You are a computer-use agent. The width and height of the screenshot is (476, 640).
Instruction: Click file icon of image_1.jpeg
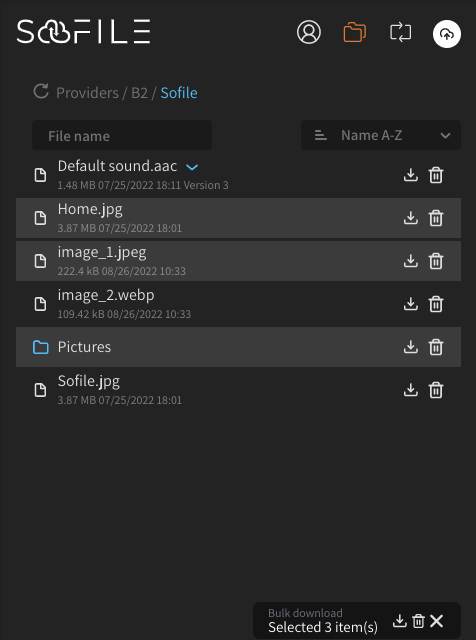[x=40, y=261]
